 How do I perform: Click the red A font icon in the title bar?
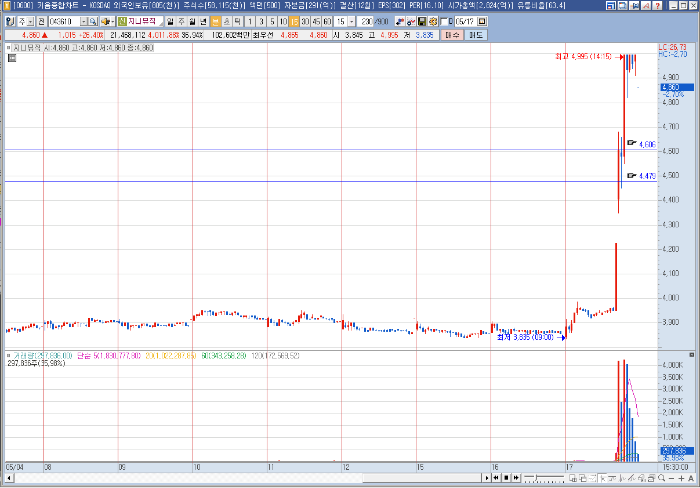(x=646, y=6)
